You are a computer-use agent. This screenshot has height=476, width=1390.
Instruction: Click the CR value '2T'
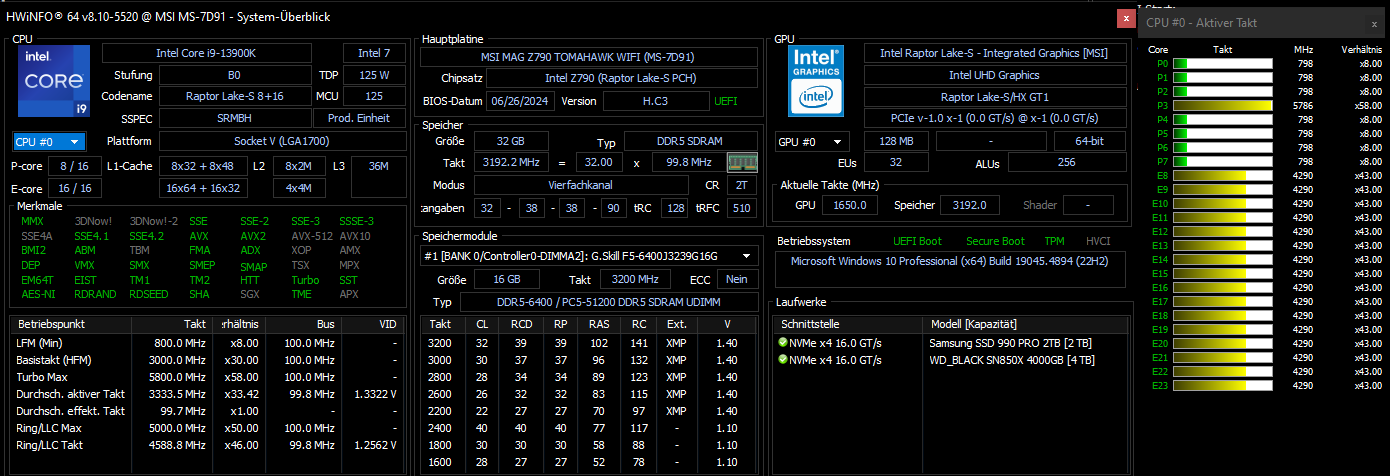740,185
